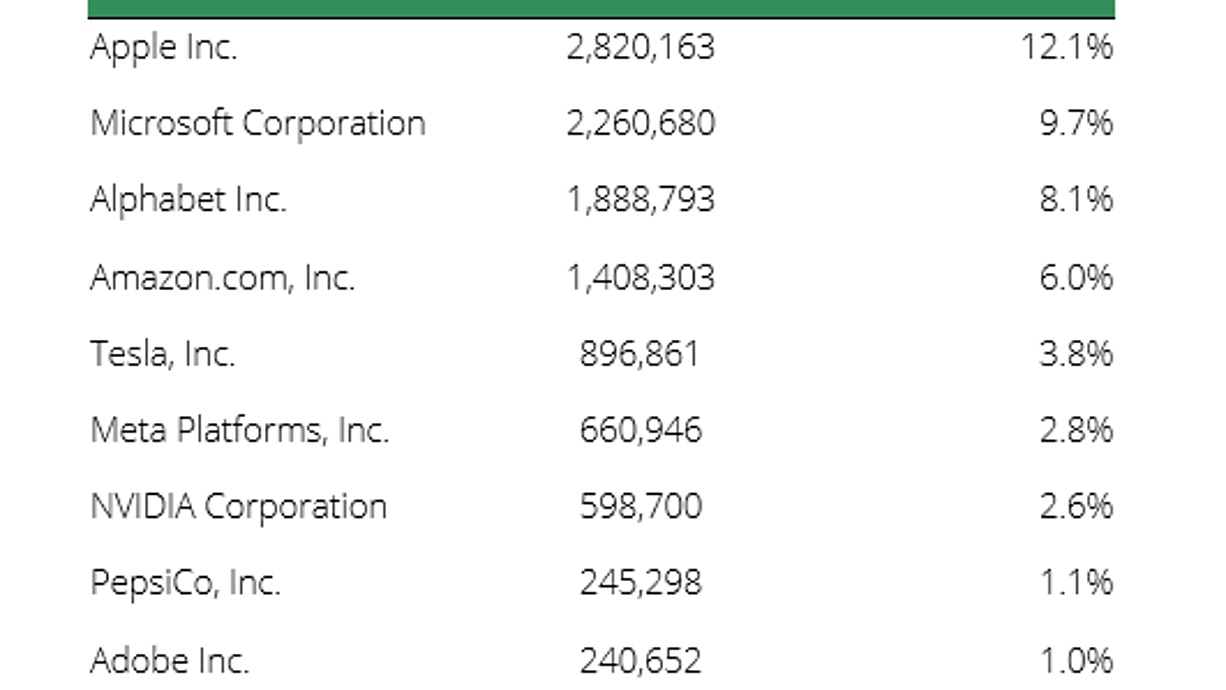Screen dimensions: 1226x690
Task: Click the 9.7% weight for Microsoft
Action: (1076, 124)
